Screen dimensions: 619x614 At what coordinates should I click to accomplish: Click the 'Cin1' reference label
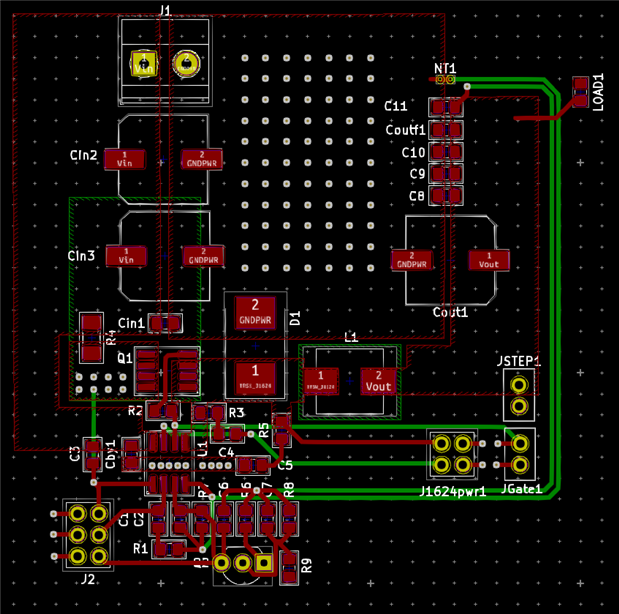(x=131, y=323)
